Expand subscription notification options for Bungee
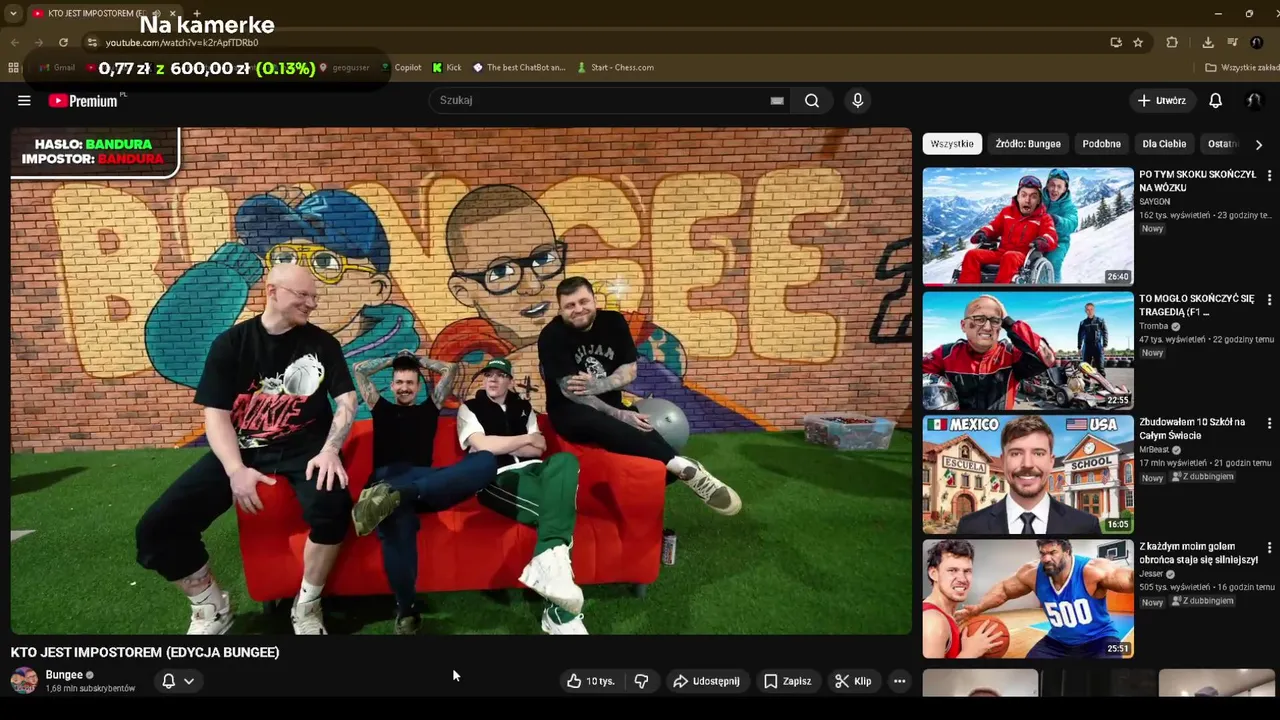 [178, 681]
